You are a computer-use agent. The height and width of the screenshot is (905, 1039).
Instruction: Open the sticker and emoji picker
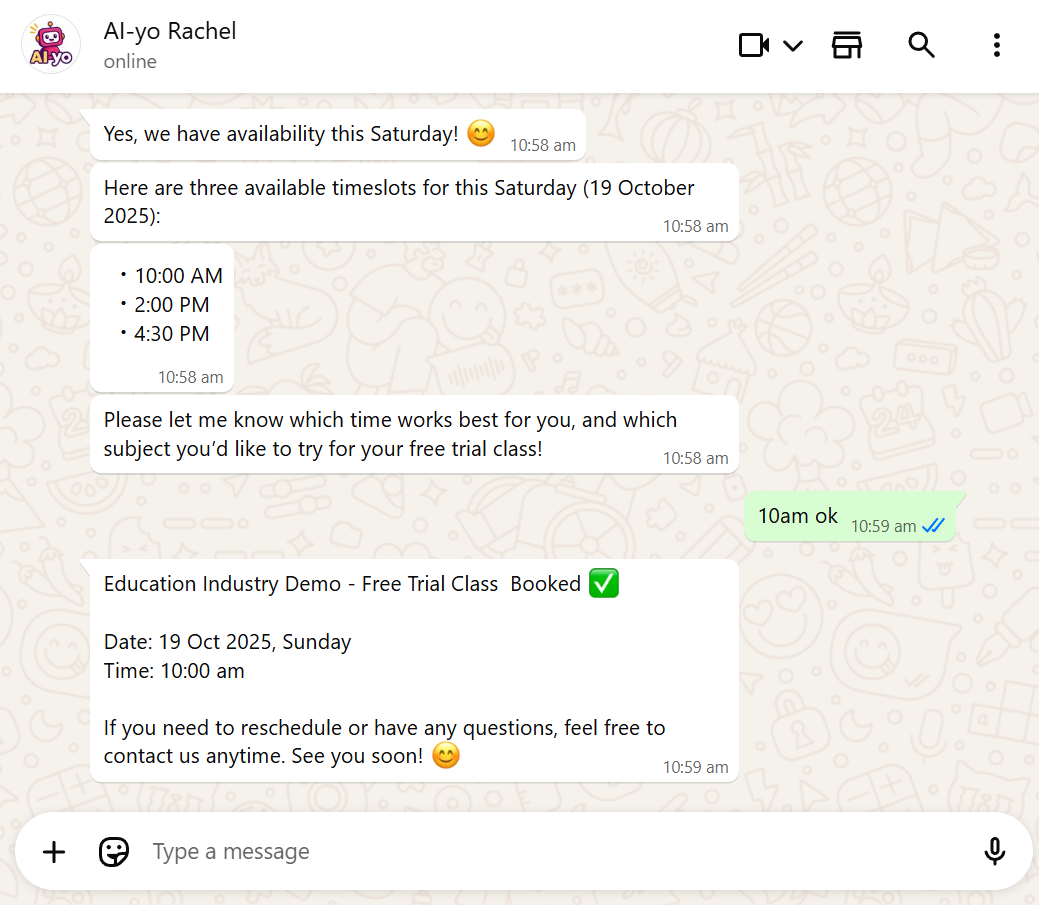(113, 851)
